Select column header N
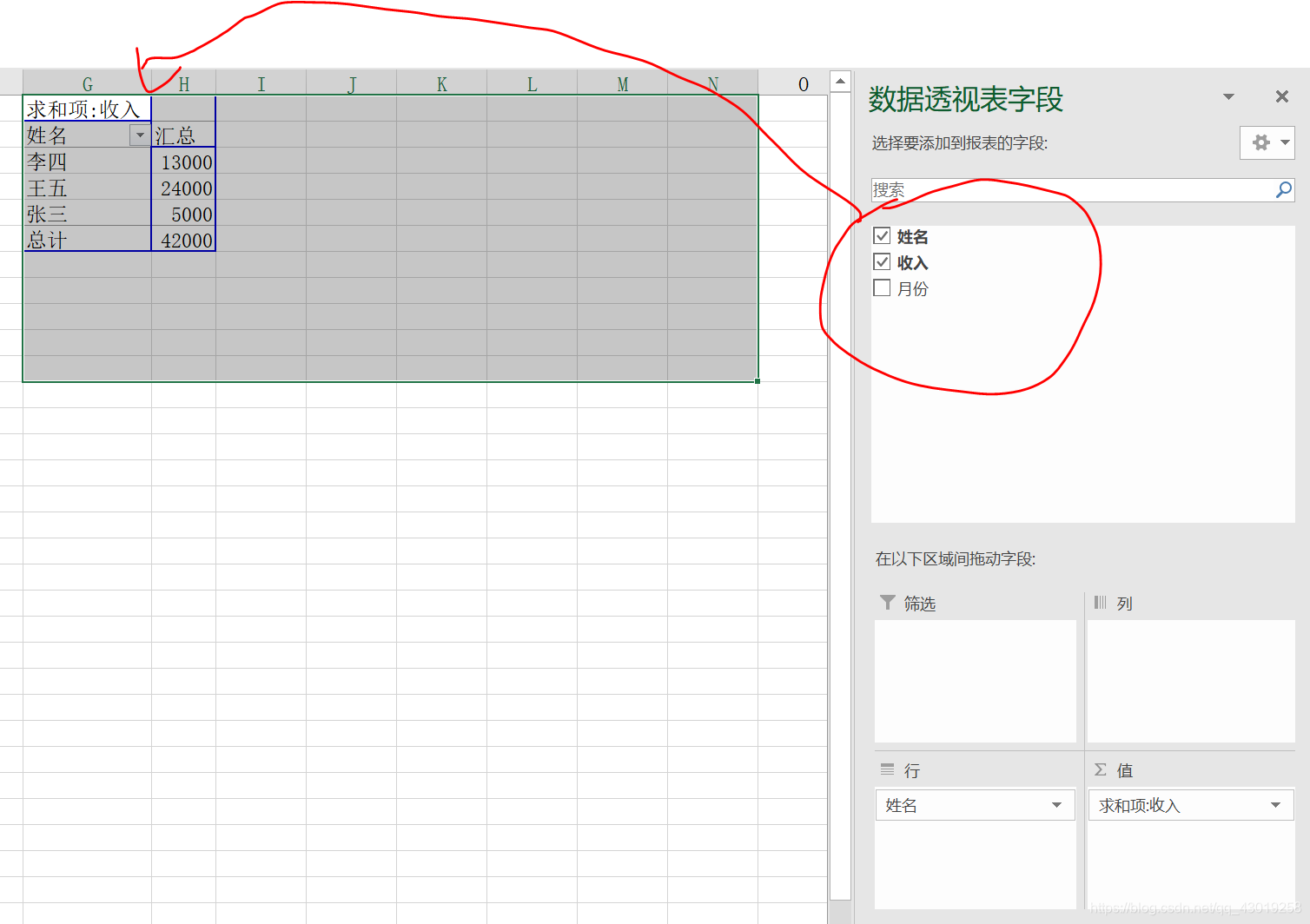The height and width of the screenshot is (924, 1310). pyautogui.click(x=712, y=83)
